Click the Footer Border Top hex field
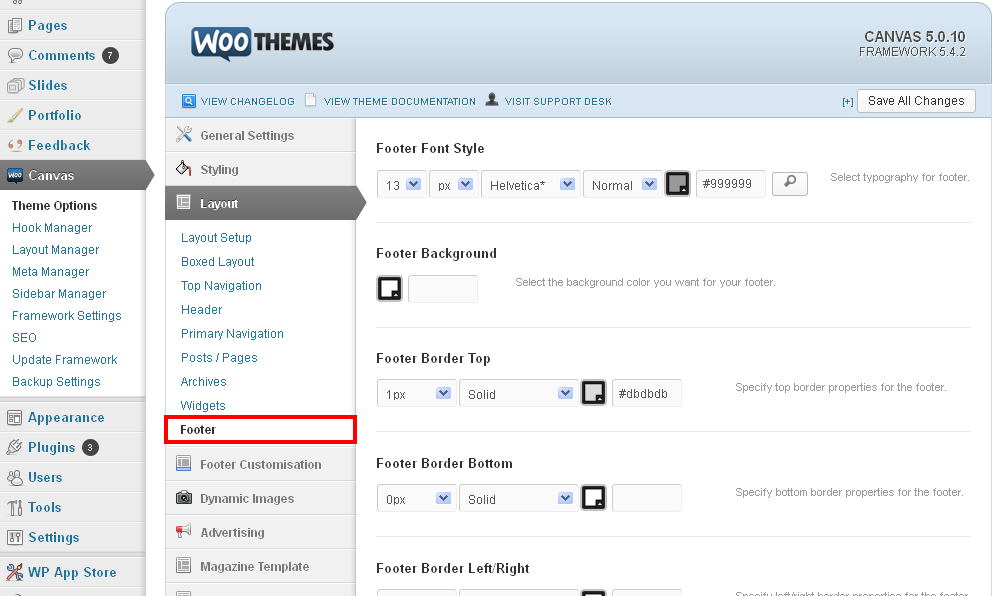This screenshot has height=596, width=998. pos(647,393)
